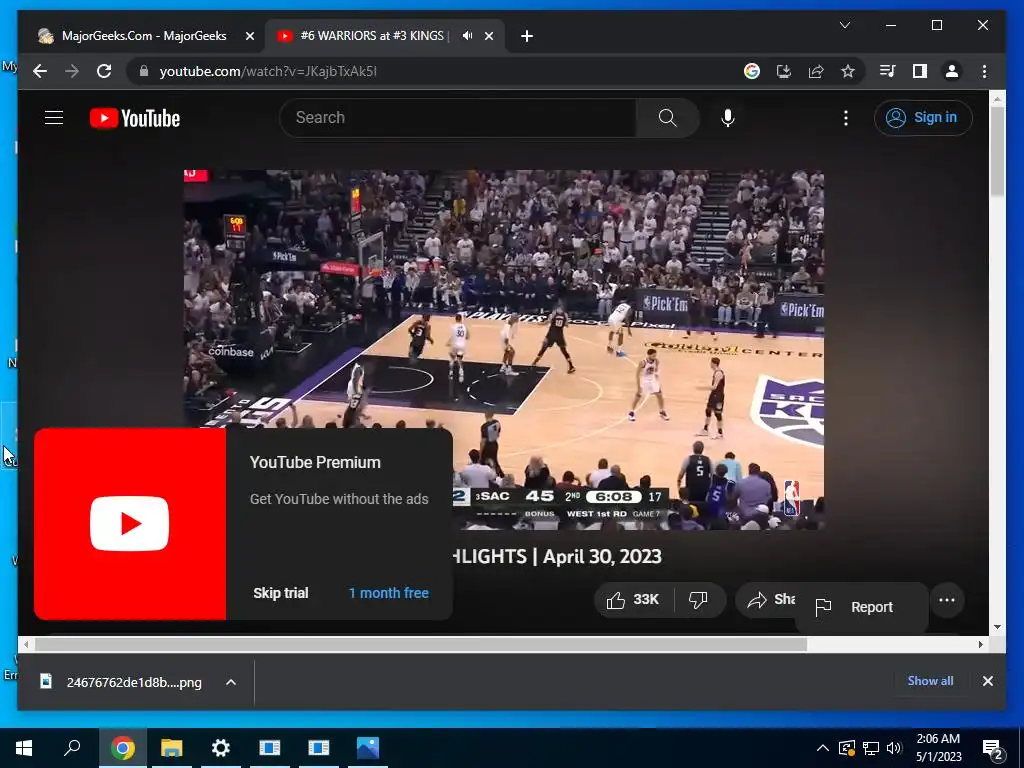Reload the YouTube page
1024x768 pixels.
coord(104,71)
